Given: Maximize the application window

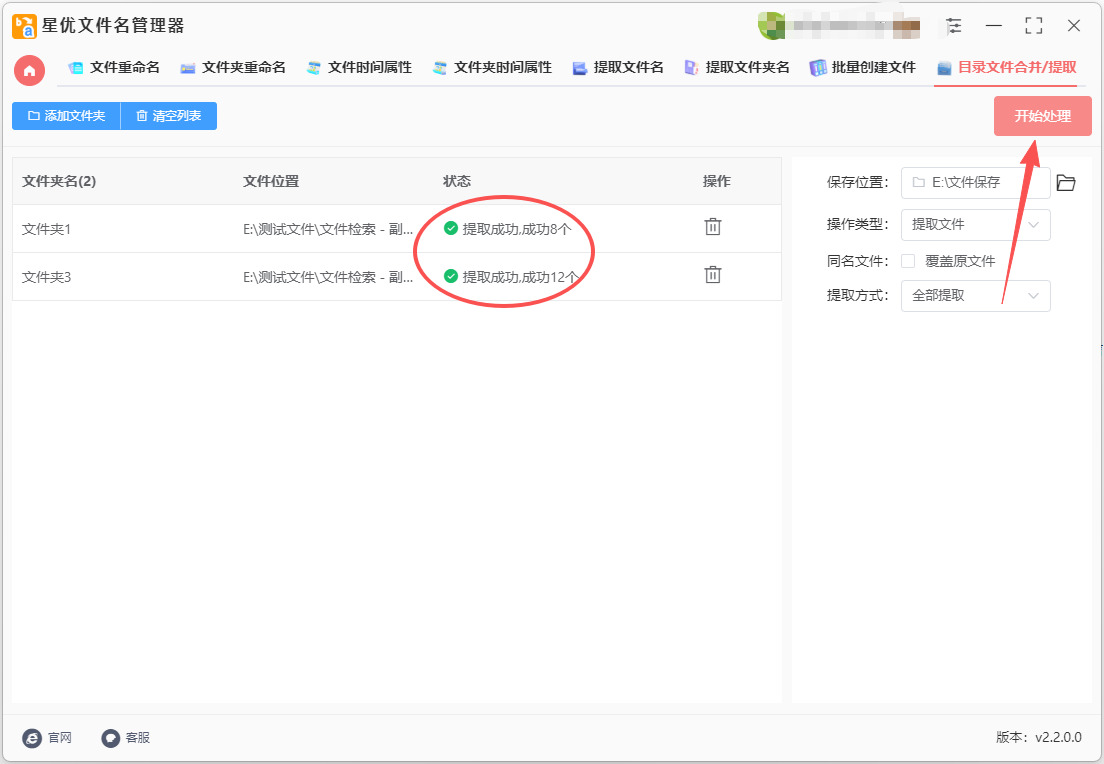Looking at the screenshot, I should (x=1034, y=26).
